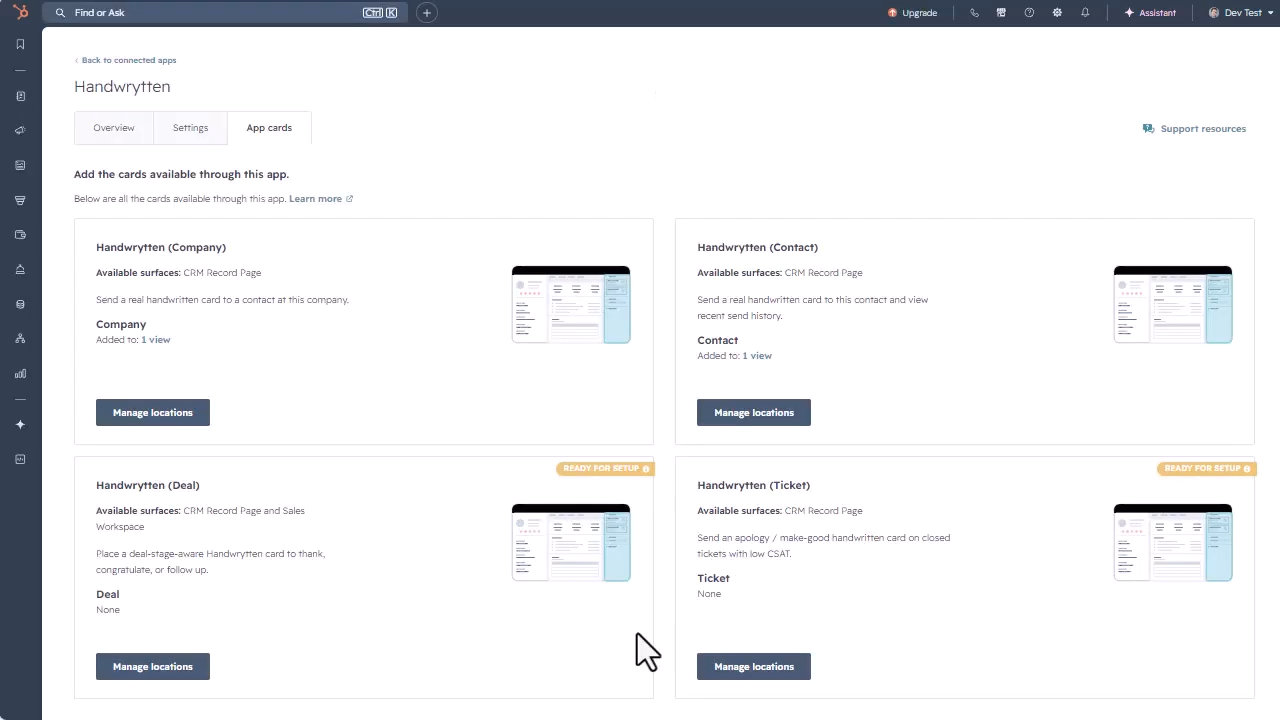Click Manage locations for Handwrytten (Ticket)

(x=754, y=666)
